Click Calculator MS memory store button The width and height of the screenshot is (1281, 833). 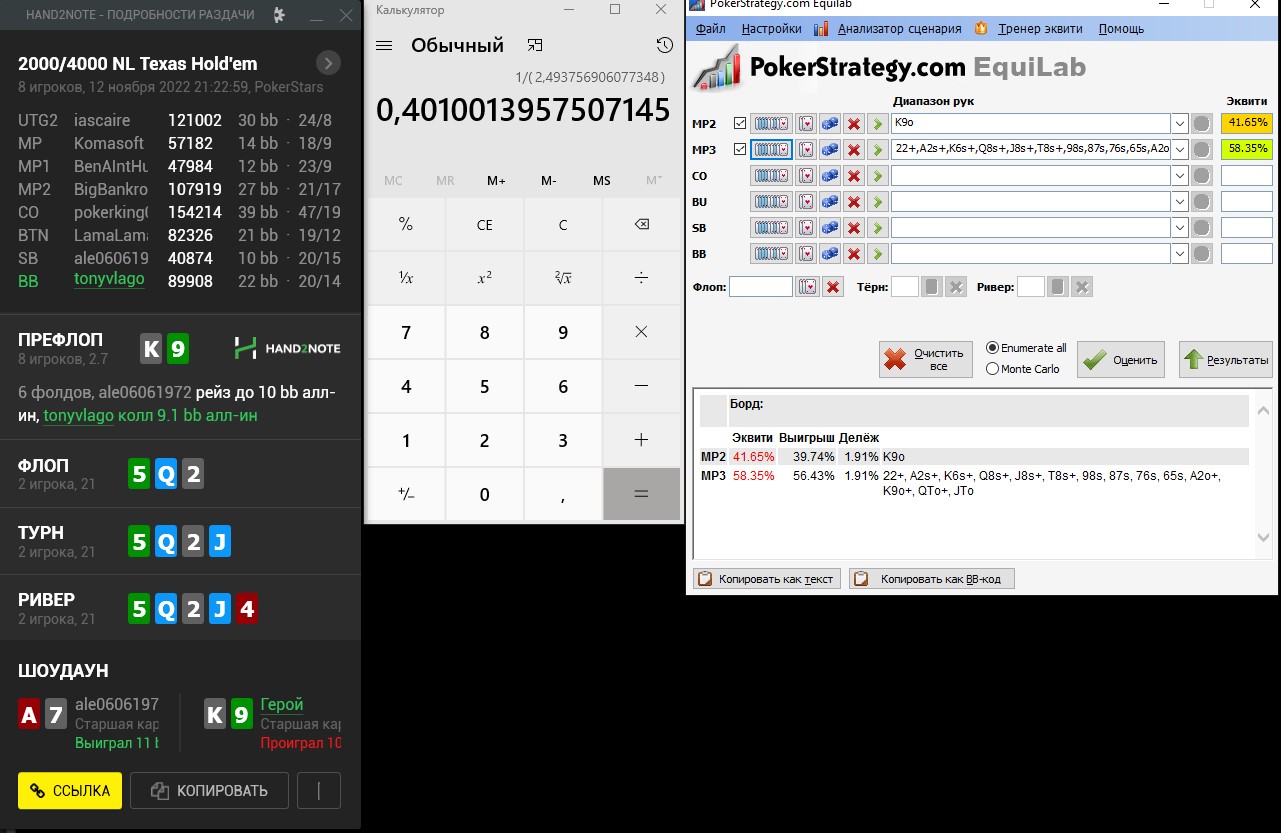tap(601, 180)
